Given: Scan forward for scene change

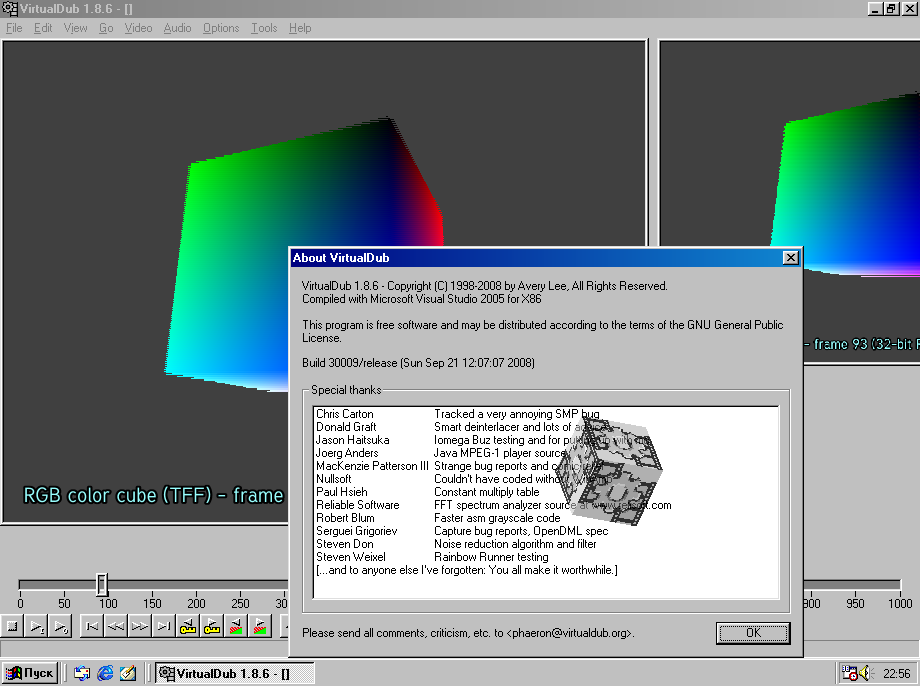Looking at the screenshot, I should pos(260,627).
